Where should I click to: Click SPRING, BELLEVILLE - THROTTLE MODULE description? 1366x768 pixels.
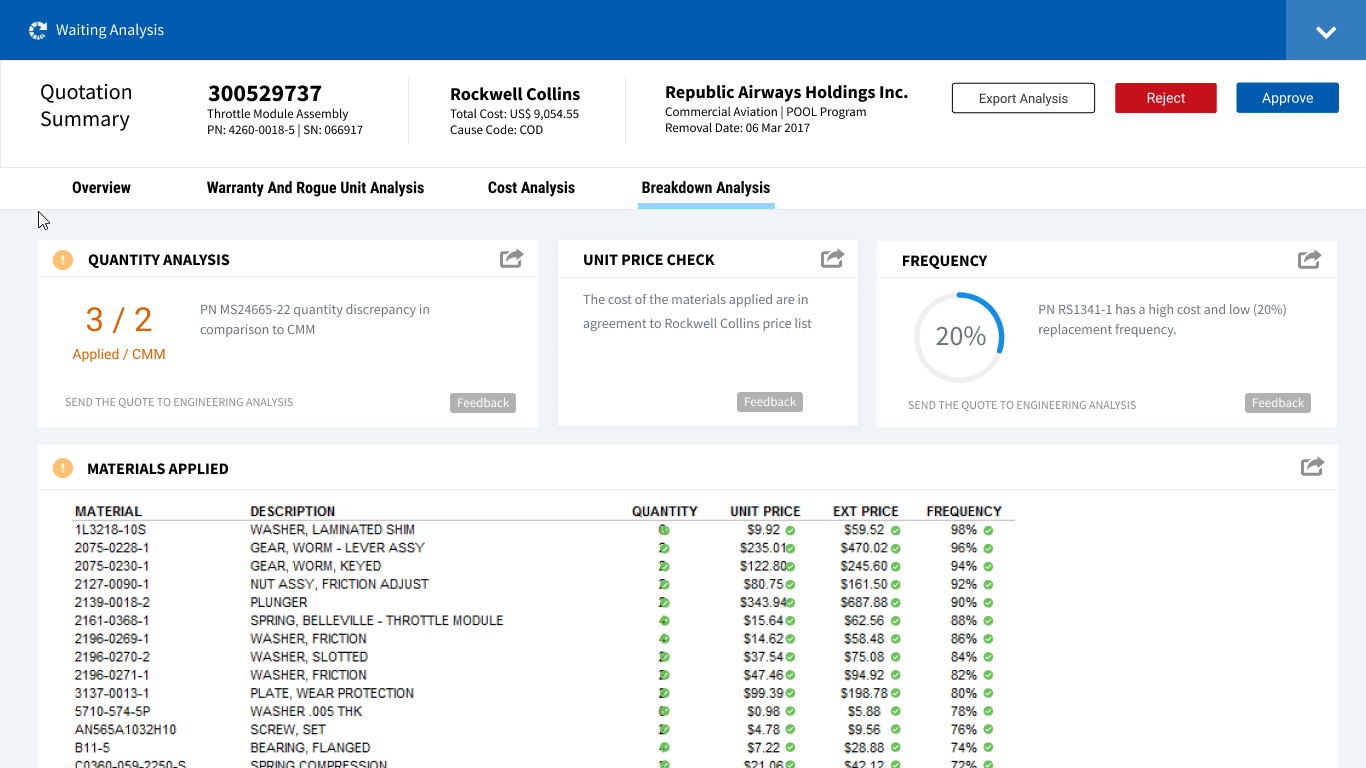coord(377,621)
